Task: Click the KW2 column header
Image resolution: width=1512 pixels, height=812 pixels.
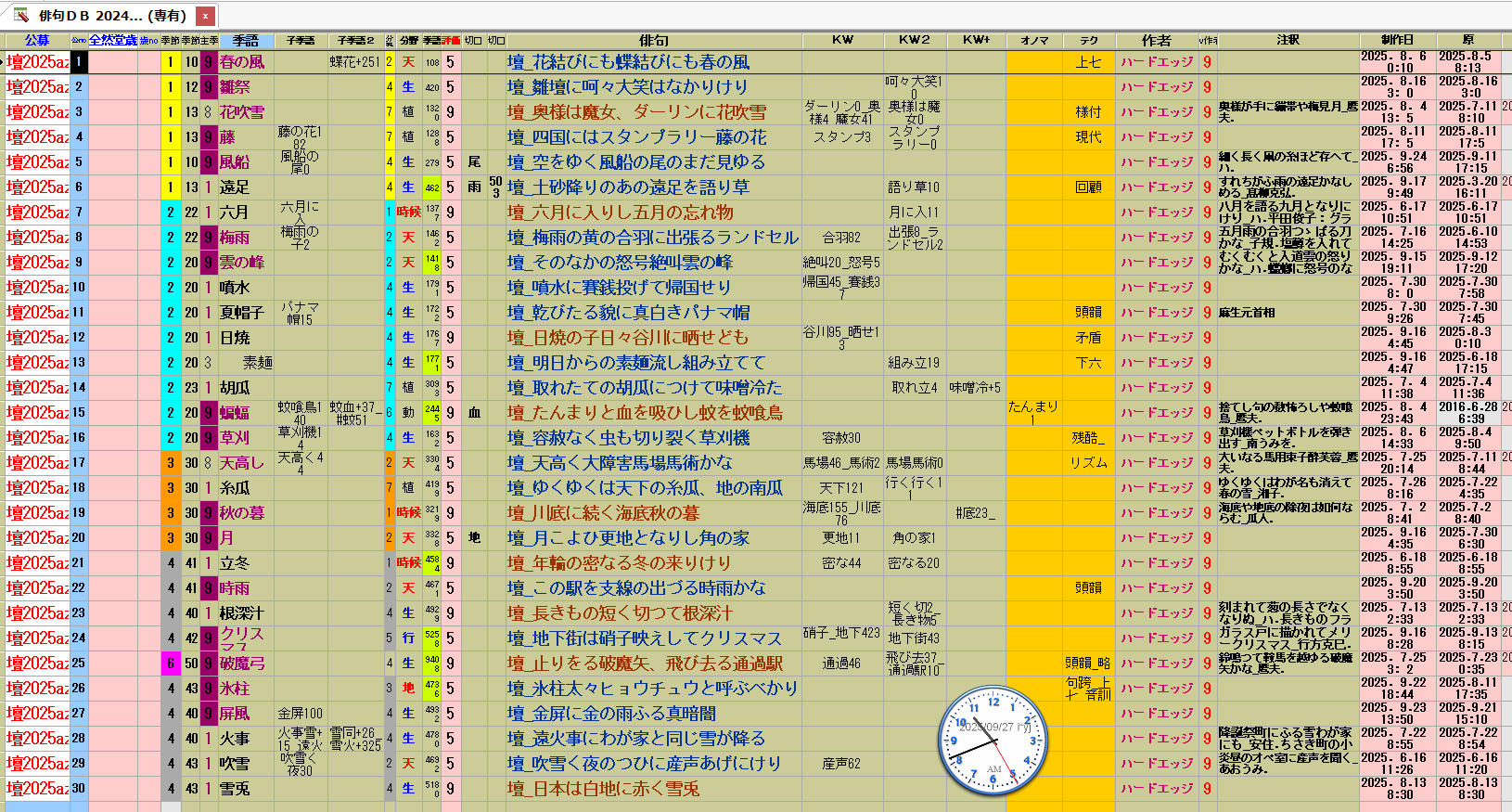Action: (914, 41)
